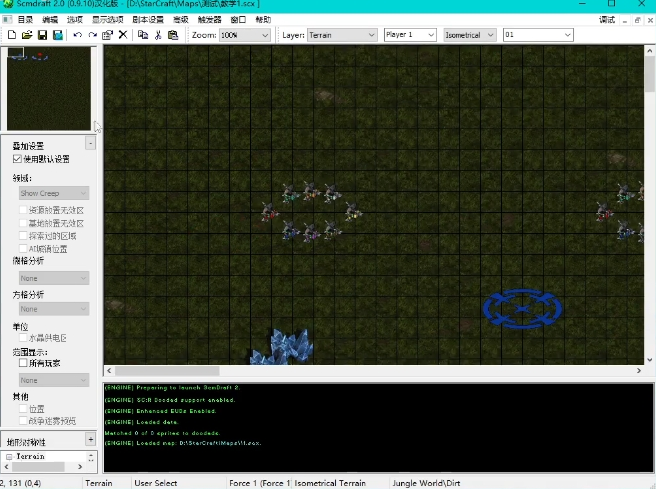This screenshot has width=656, height=489.
Task: Click the Paste clipboard icon
Action: pos(173,35)
